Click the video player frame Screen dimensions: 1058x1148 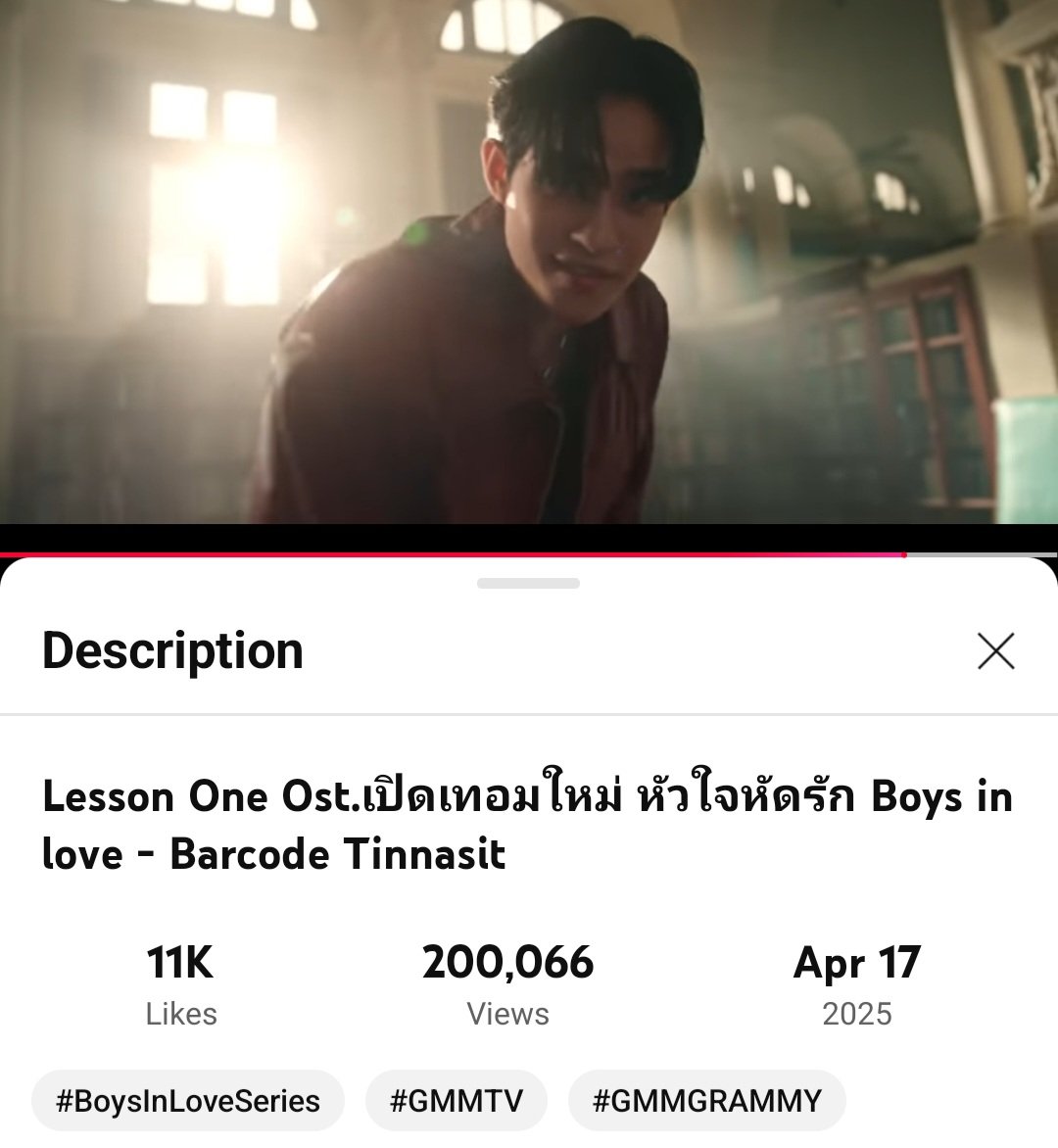529,262
